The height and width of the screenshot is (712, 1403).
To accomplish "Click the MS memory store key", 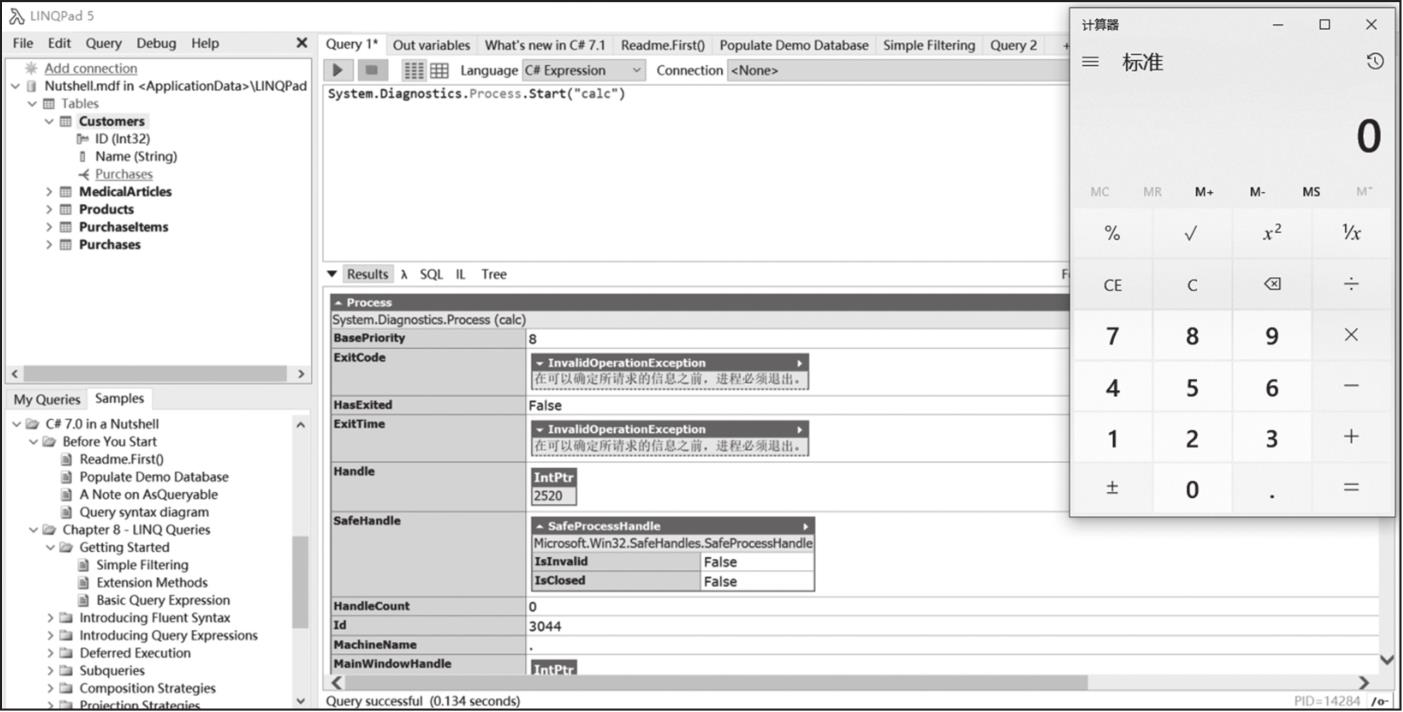I will 1311,191.
